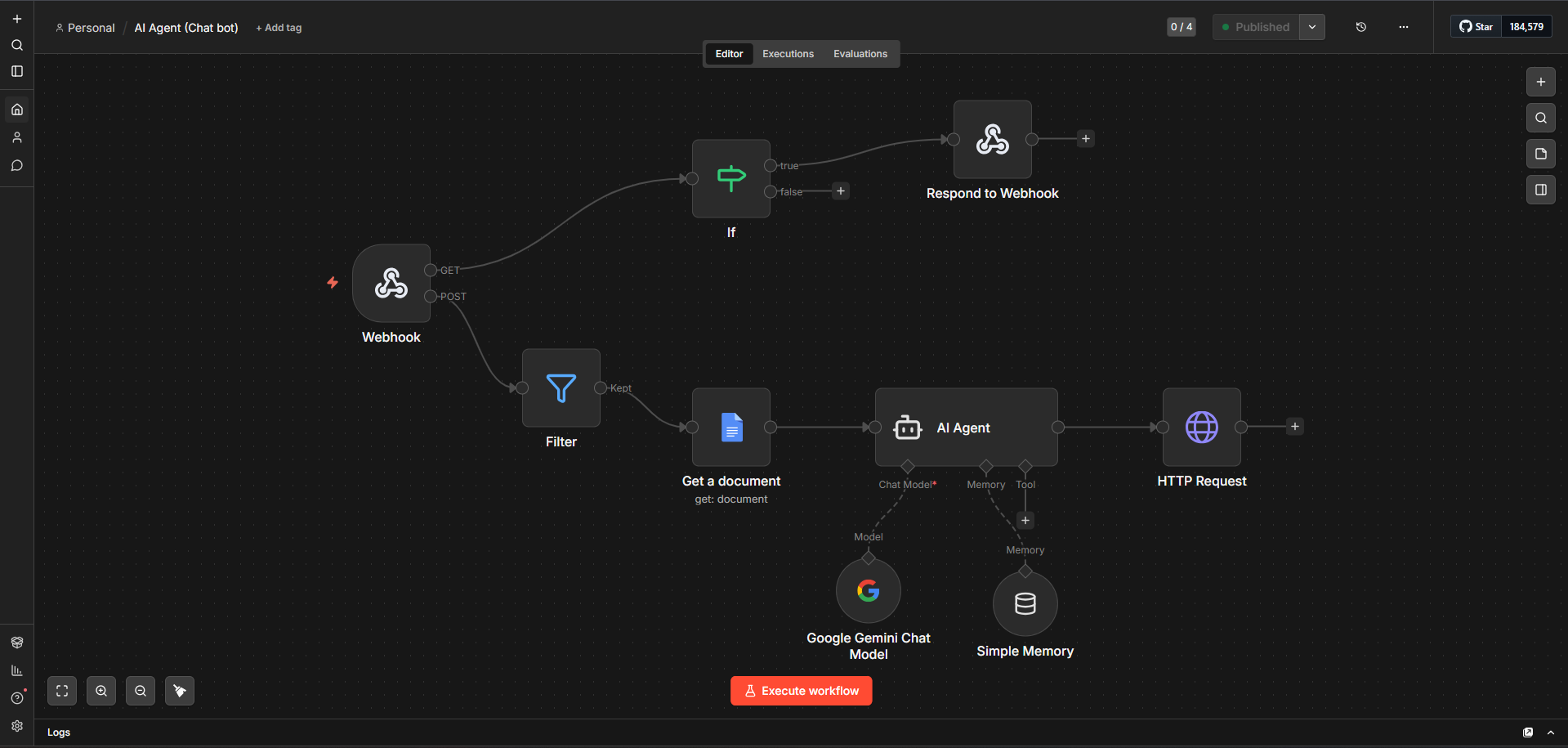The image size is (1568, 748).
Task: Expand the Published dropdown arrow
Action: click(1311, 27)
